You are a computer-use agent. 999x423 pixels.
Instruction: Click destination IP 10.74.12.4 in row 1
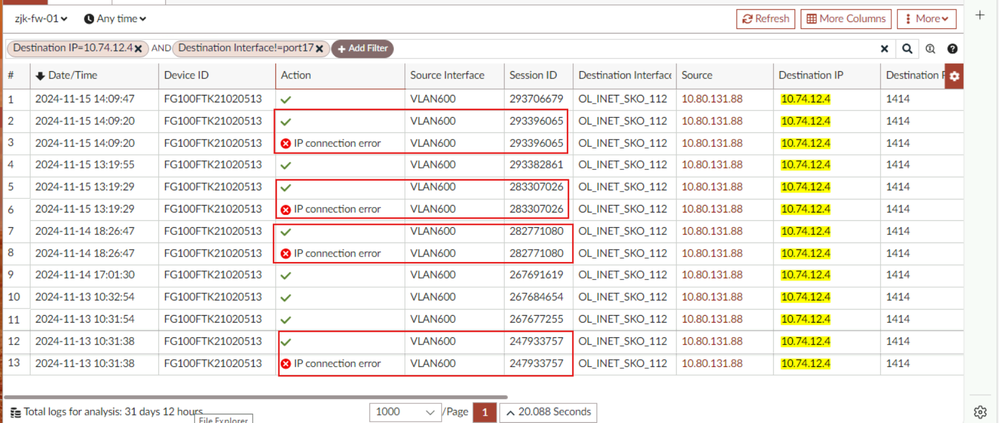(x=806, y=99)
